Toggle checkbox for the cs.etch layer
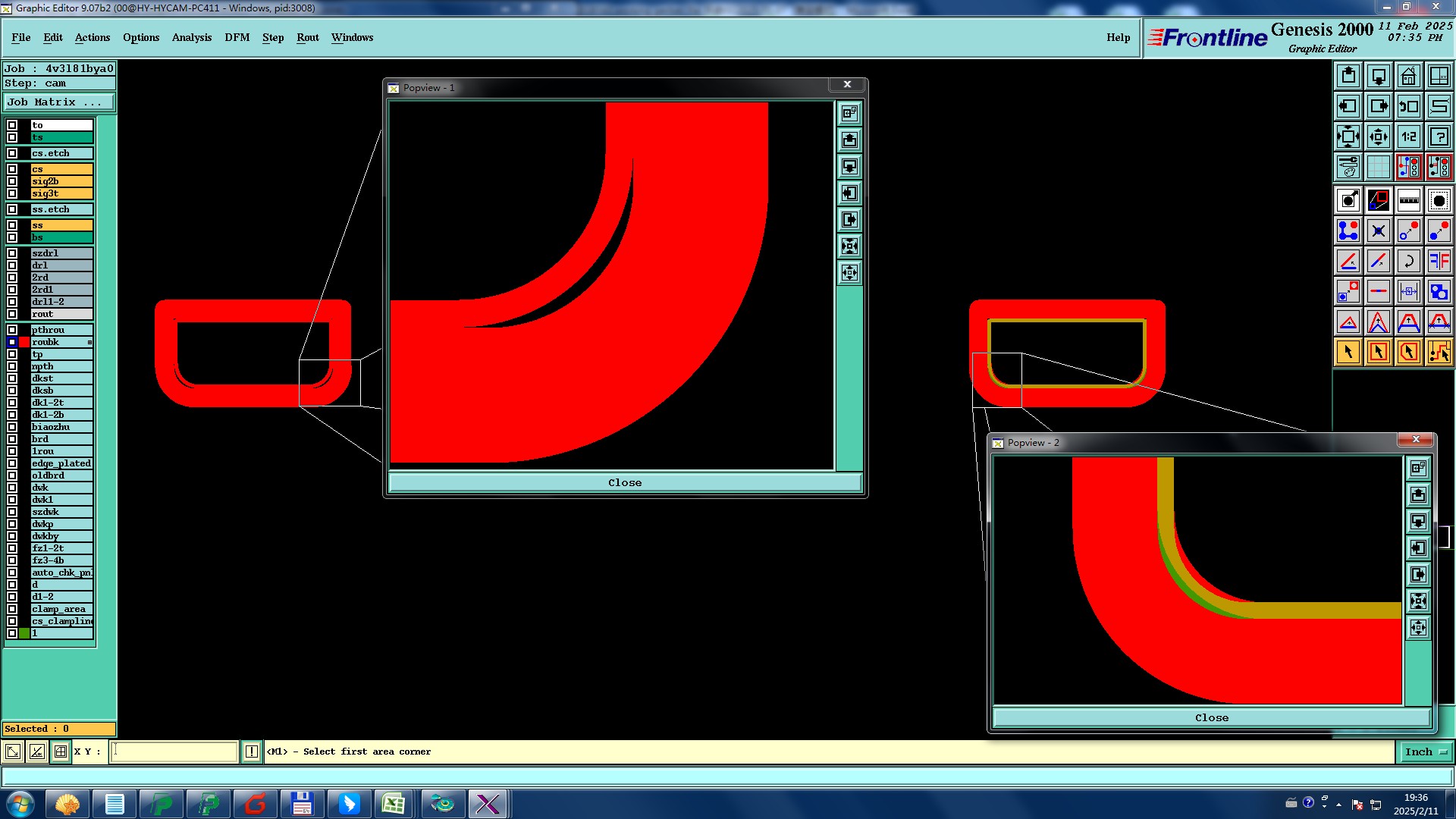 coord(12,153)
